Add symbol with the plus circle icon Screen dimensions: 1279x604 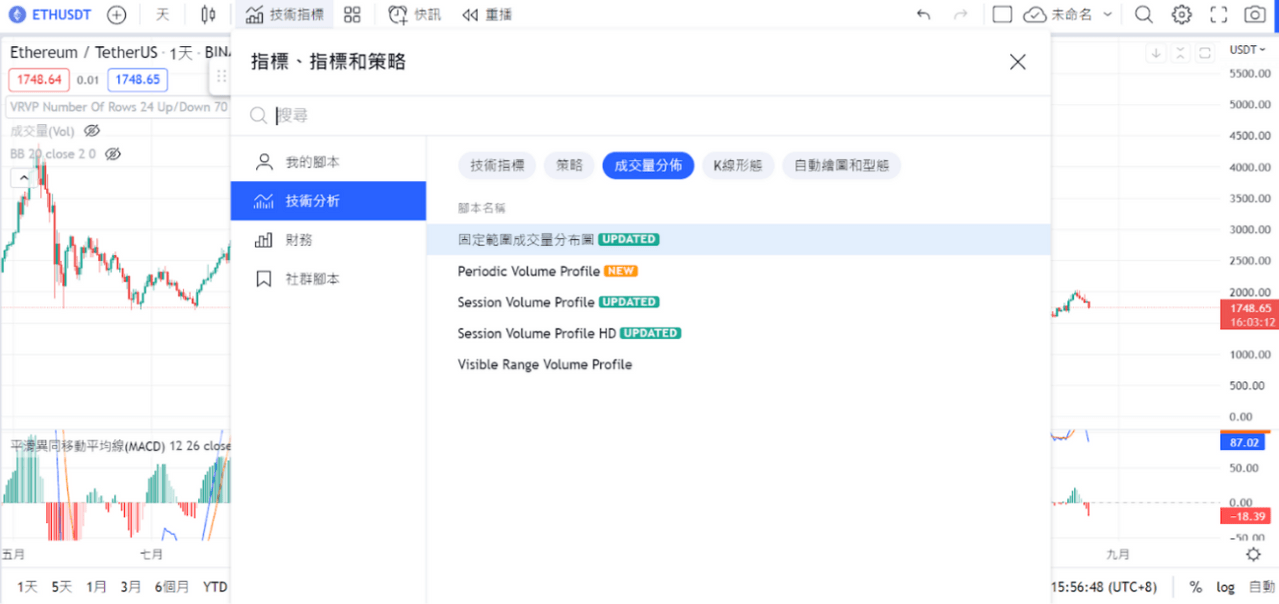(117, 15)
